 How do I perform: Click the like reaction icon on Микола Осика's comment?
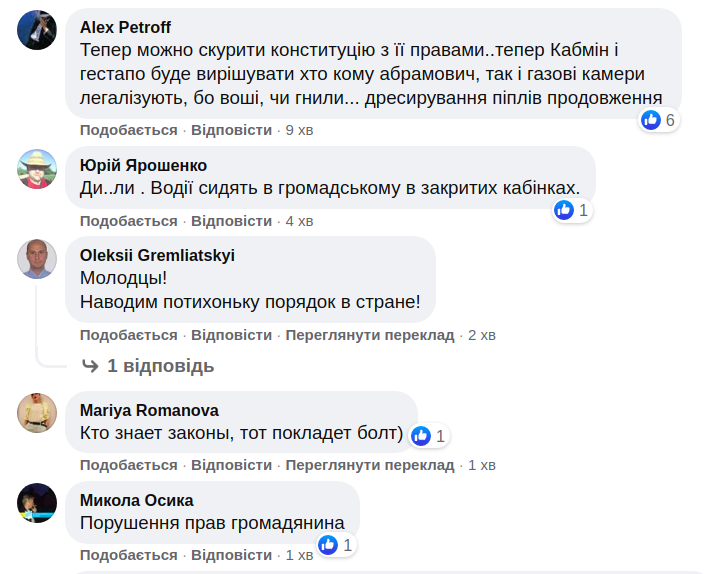pos(328,545)
